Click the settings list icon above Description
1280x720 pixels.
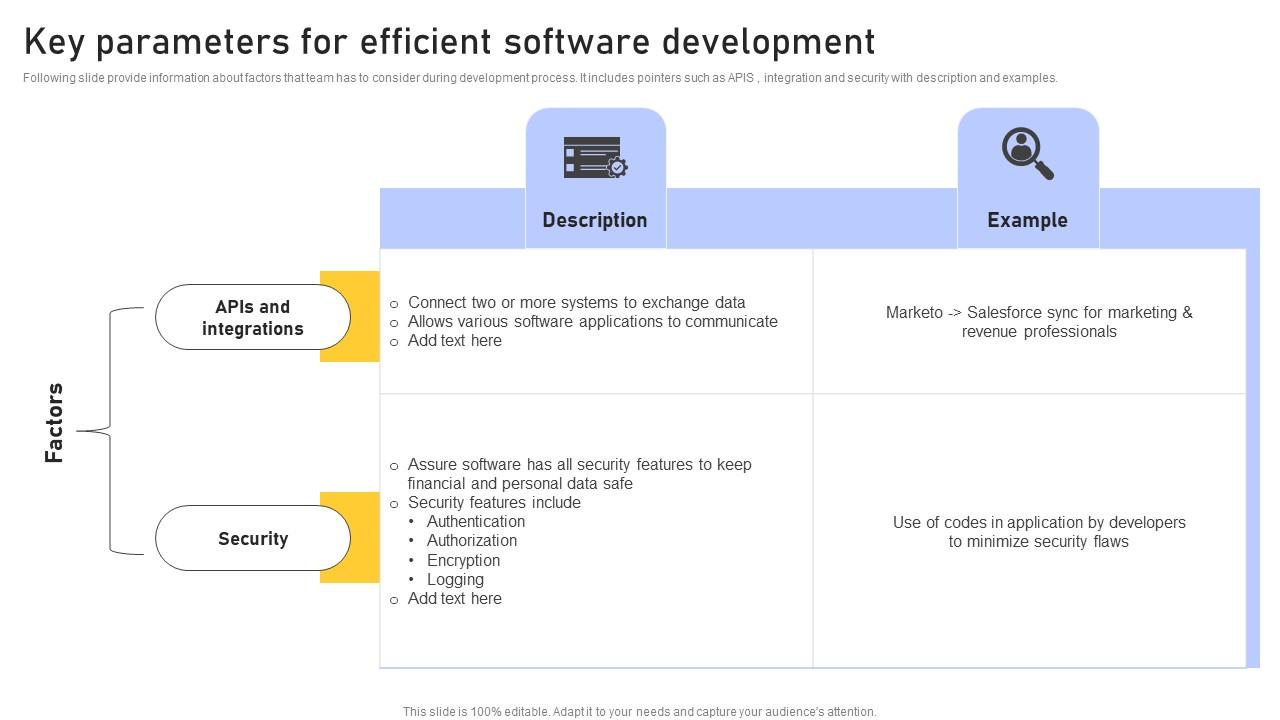pyautogui.click(x=595, y=157)
